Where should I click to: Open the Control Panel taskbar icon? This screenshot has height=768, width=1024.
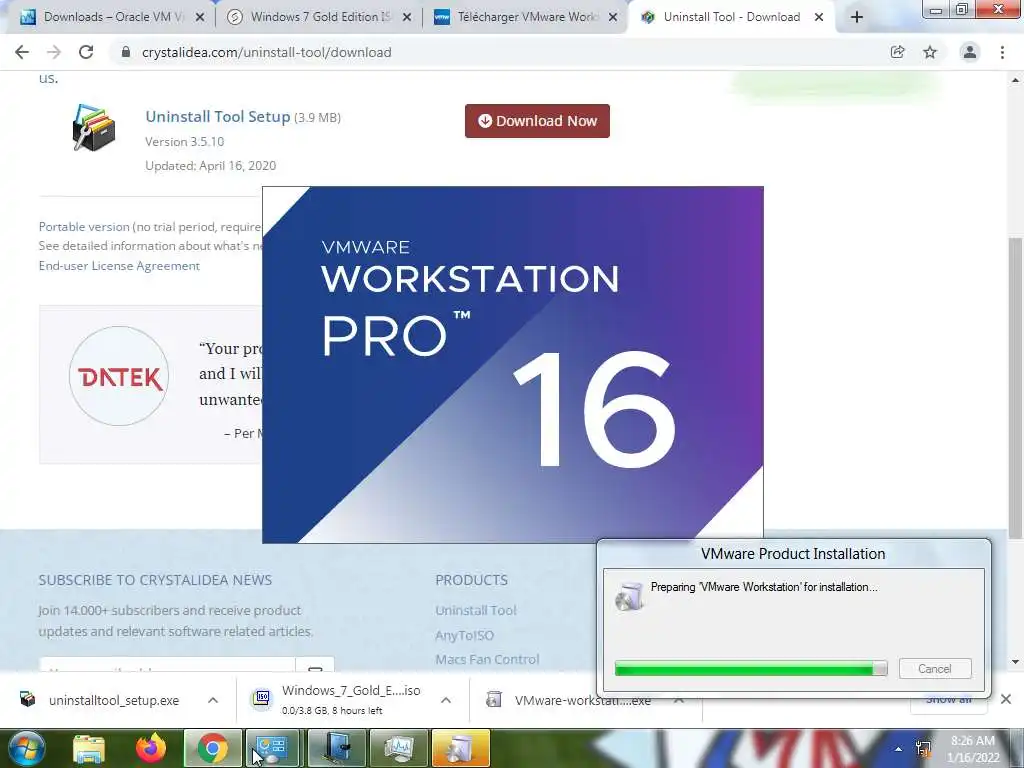point(274,748)
